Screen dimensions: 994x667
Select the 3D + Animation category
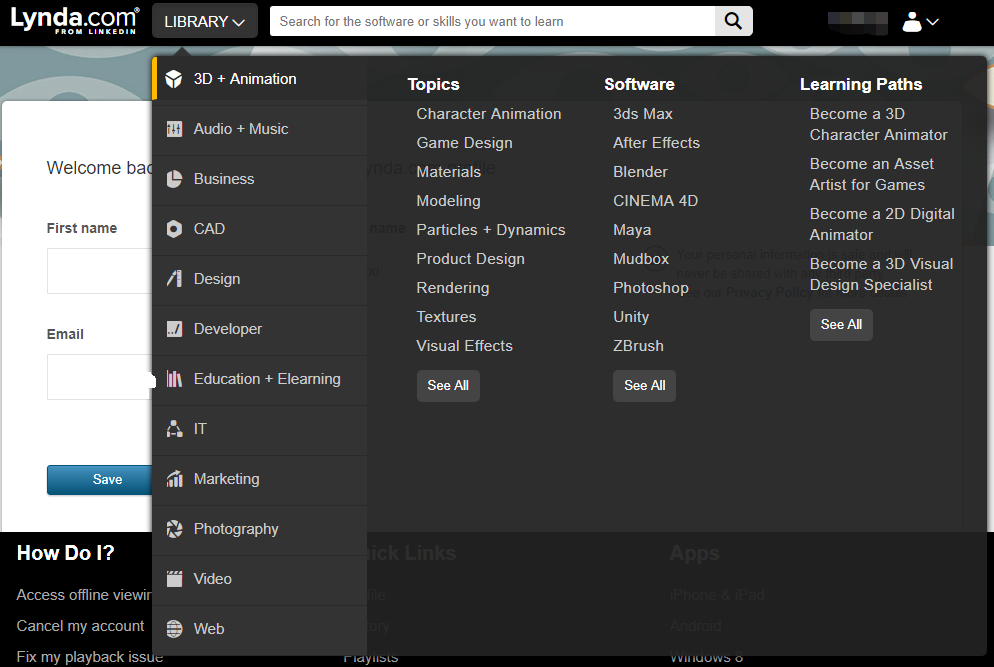pos(260,79)
